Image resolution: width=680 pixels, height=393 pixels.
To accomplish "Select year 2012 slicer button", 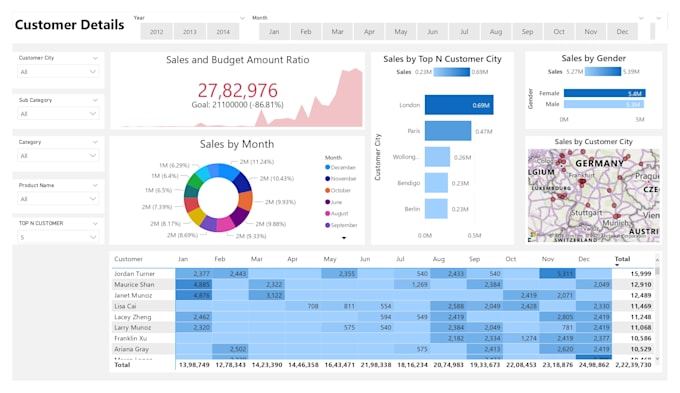I will click(x=157, y=32).
